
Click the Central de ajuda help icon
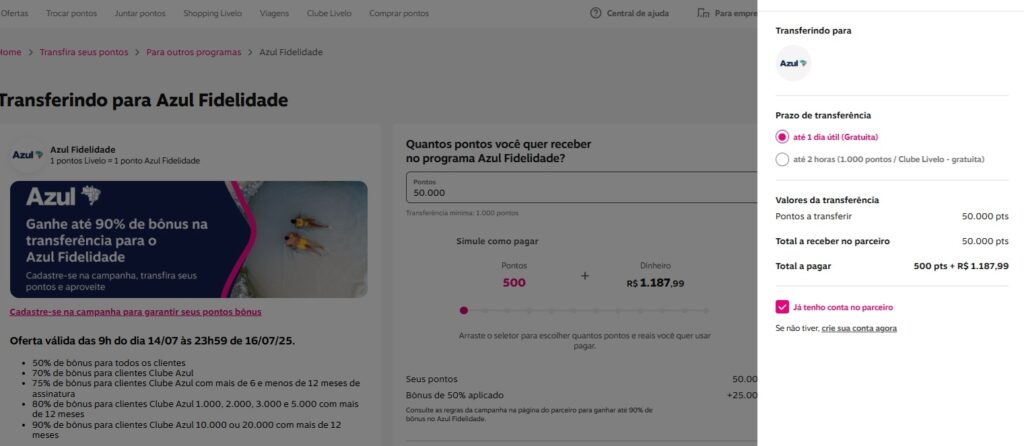[596, 13]
